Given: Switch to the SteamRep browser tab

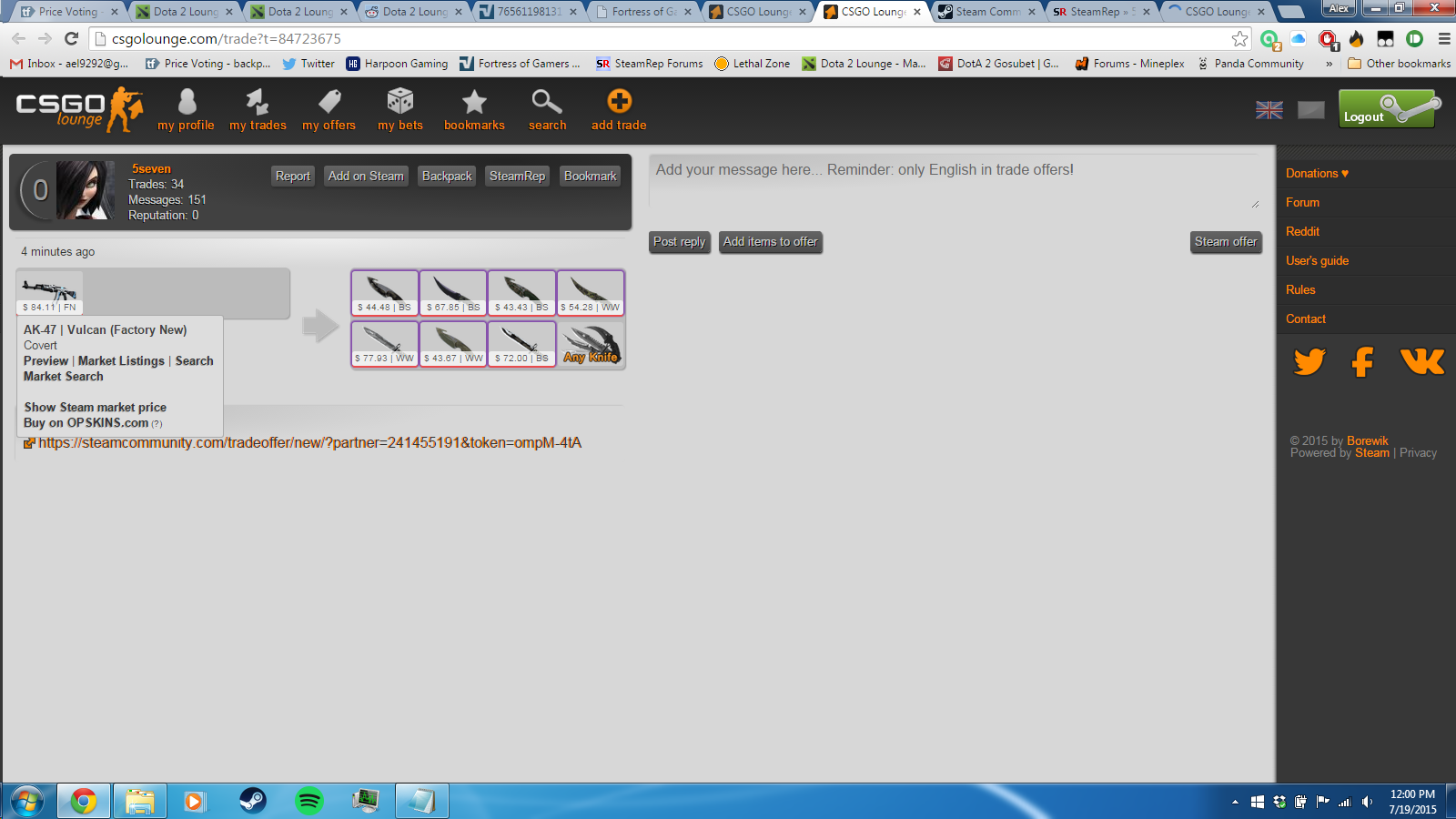Looking at the screenshot, I should tap(1094, 12).
